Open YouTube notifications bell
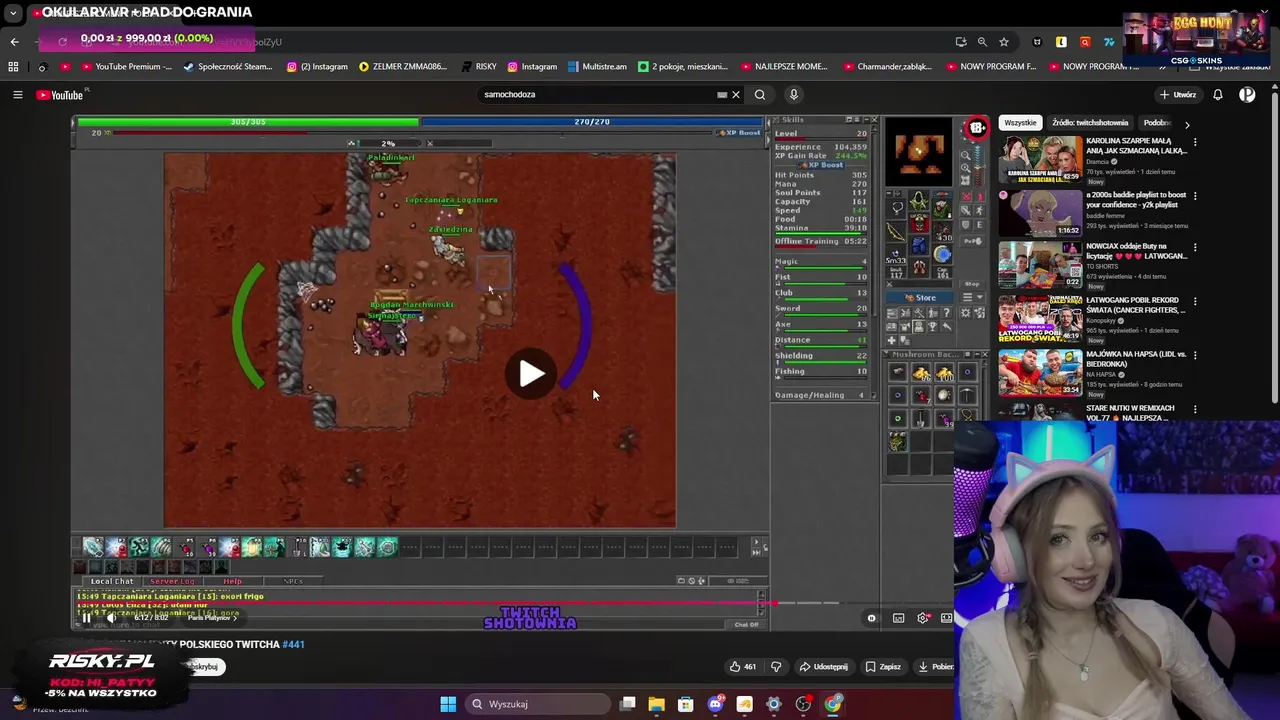Image resolution: width=1280 pixels, height=720 pixels. click(x=1218, y=95)
